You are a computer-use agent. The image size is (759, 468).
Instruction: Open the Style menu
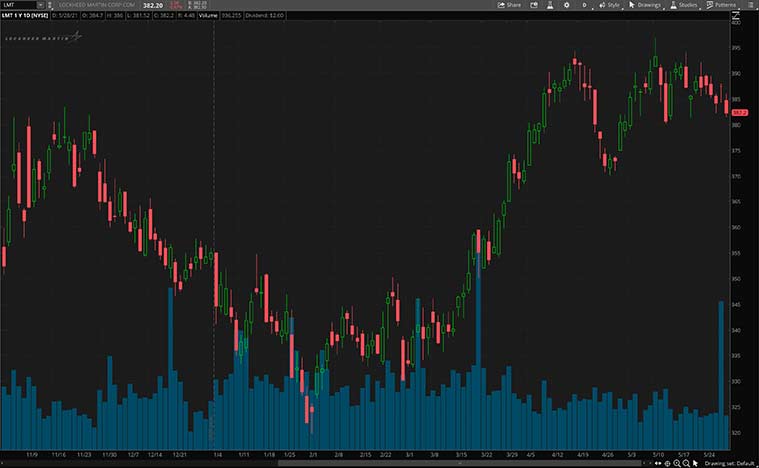(x=610, y=5)
